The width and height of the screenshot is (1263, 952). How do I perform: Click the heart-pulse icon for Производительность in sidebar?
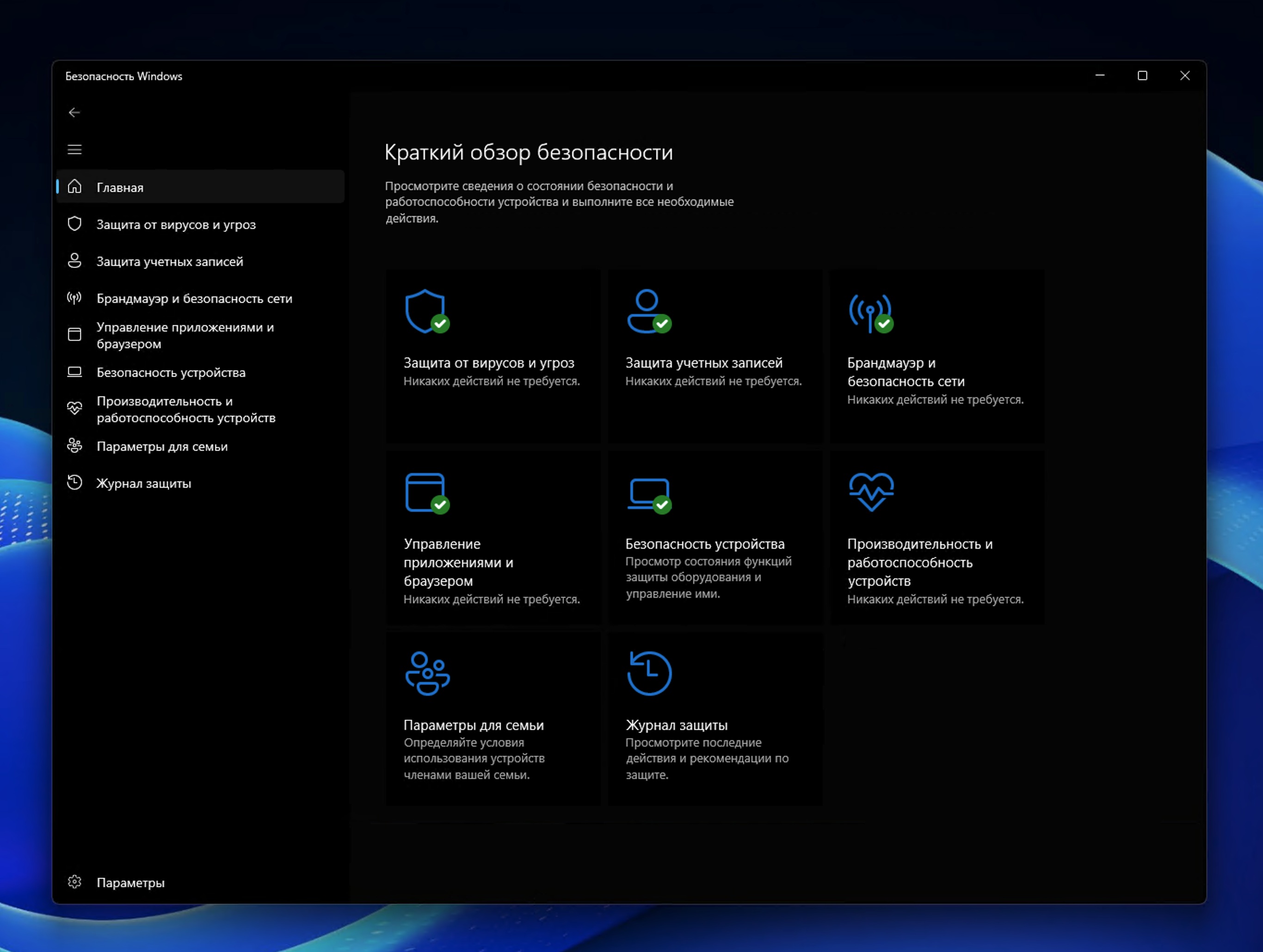pyautogui.click(x=74, y=409)
